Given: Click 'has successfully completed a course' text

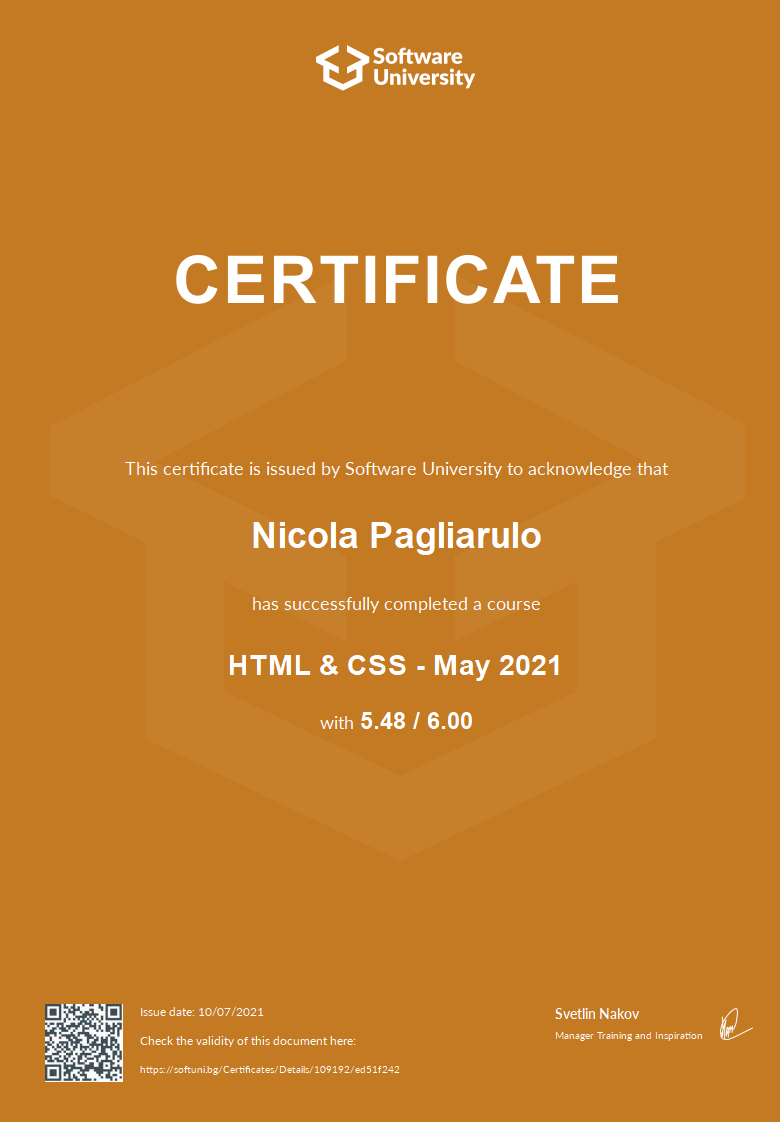Looking at the screenshot, I should [396, 604].
